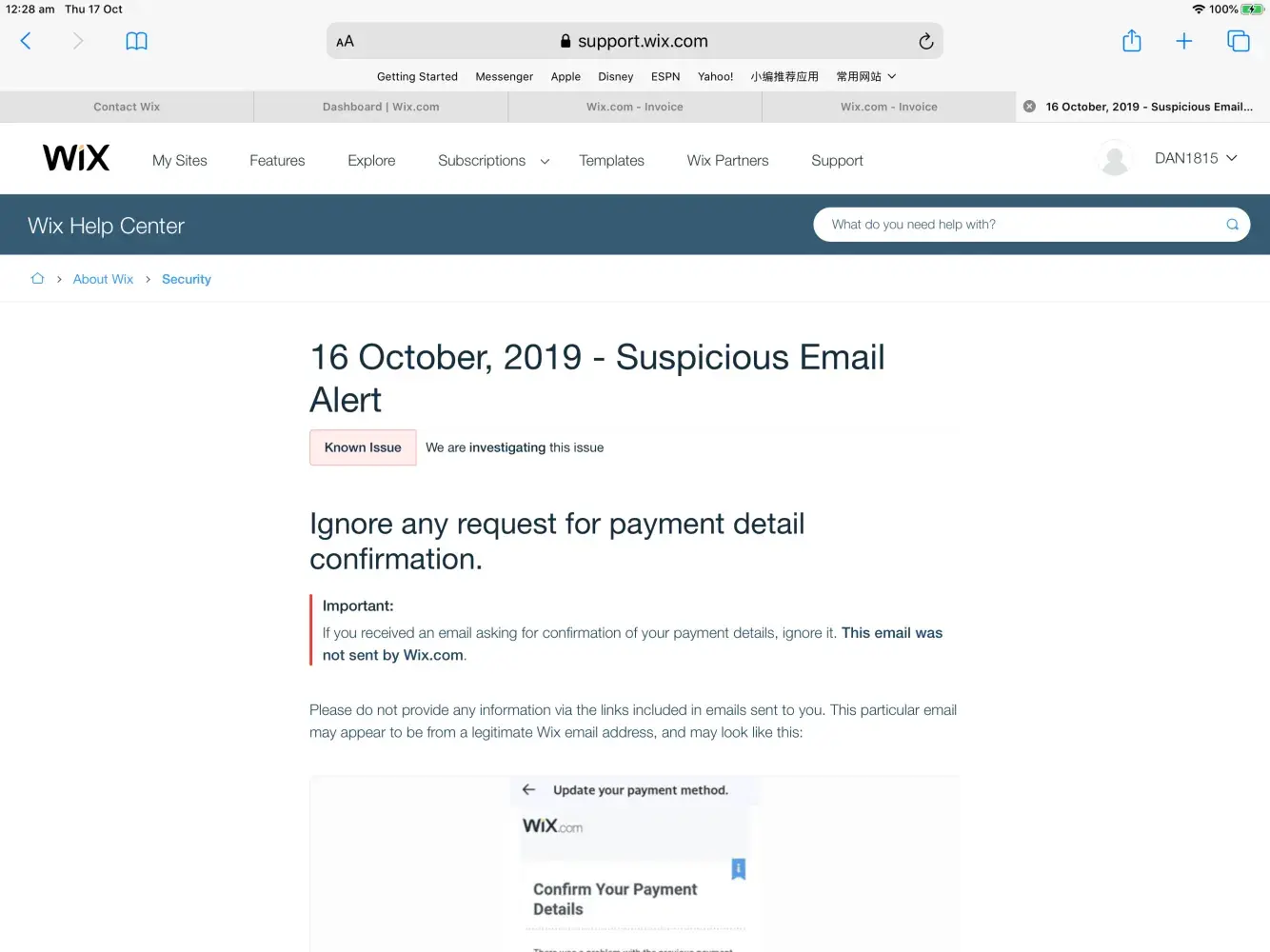Focus the help center search field
The image size is (1270, 952).
coord(1023,225)
